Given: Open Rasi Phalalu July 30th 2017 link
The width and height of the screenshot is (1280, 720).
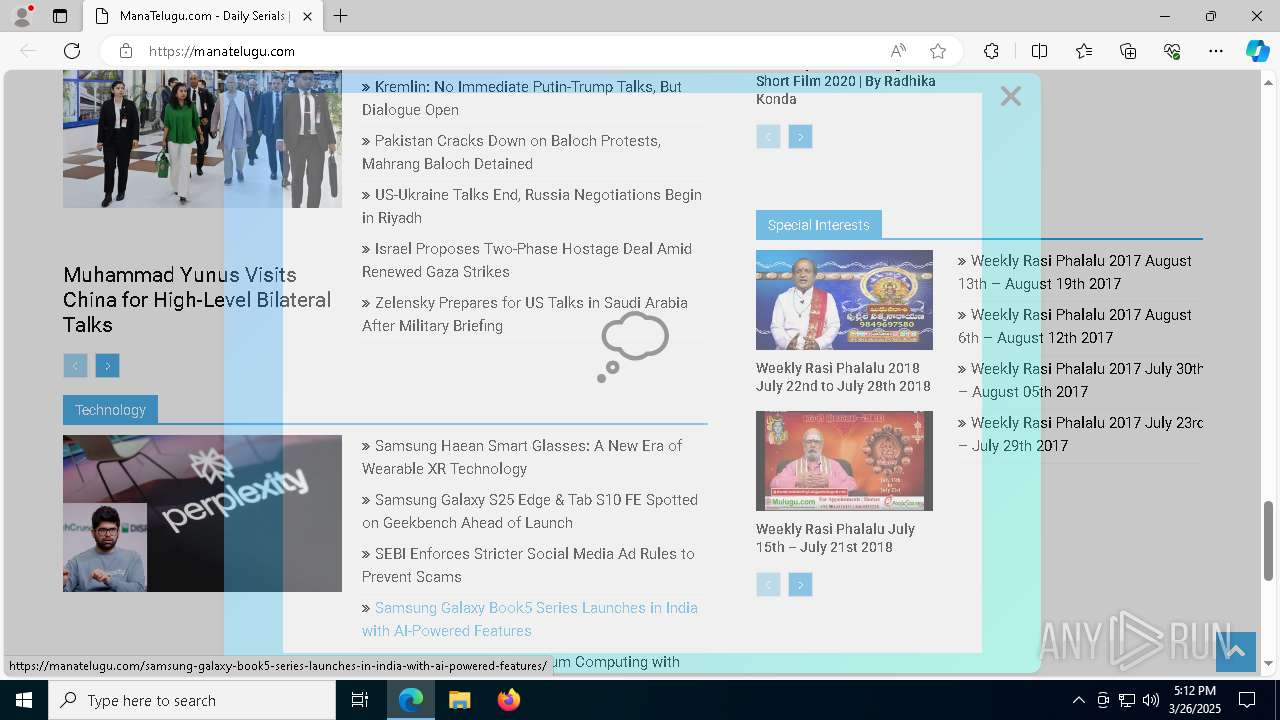Looking at the screenshot, I should [x=1080, y=380].
